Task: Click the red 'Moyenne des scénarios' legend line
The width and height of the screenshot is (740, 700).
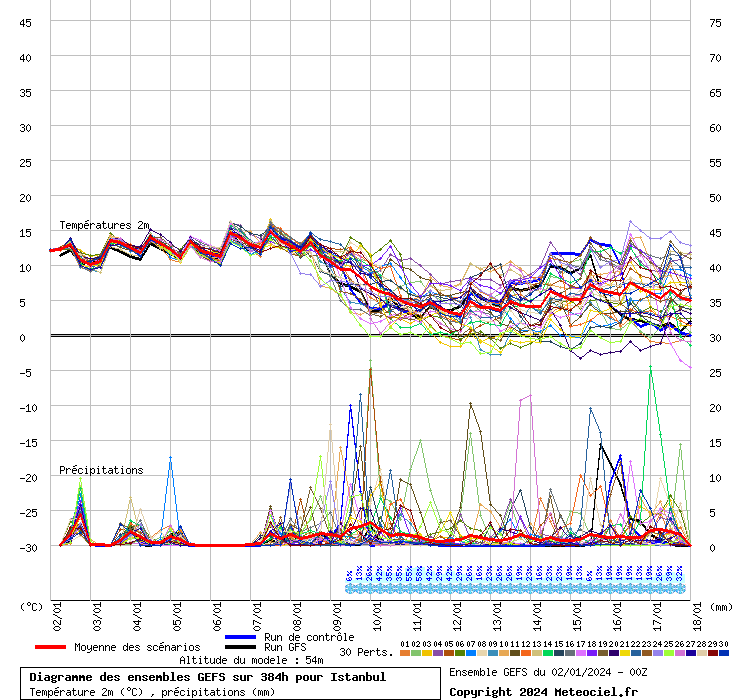Action: 50,647
